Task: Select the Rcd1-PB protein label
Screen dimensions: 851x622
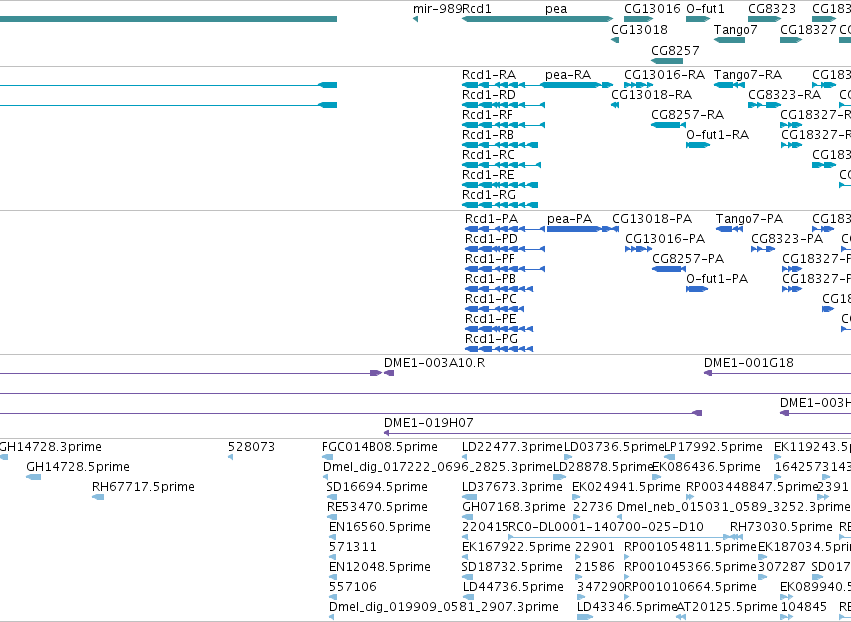Action: click(x=491, y=279)
